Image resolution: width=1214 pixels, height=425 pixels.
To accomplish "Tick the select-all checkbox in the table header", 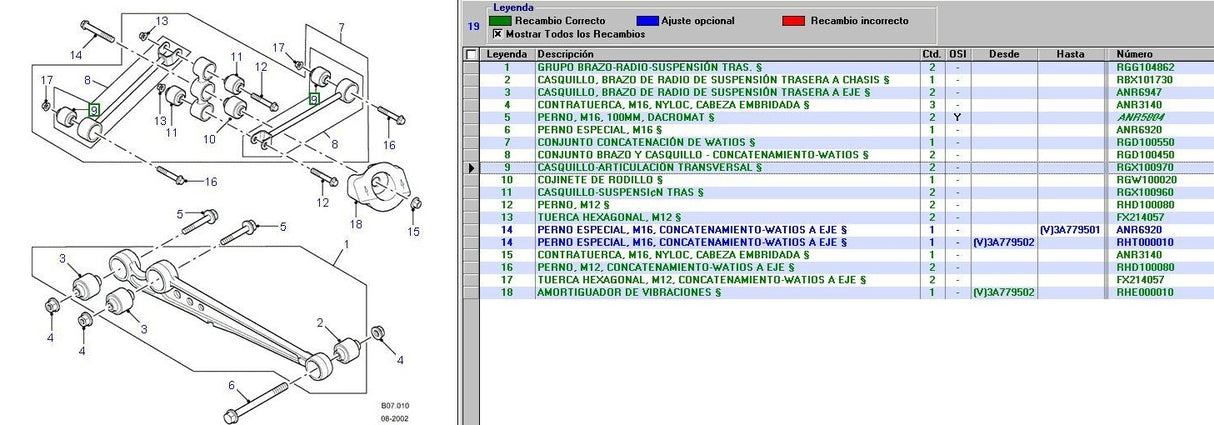I will [x=471, y=54].
